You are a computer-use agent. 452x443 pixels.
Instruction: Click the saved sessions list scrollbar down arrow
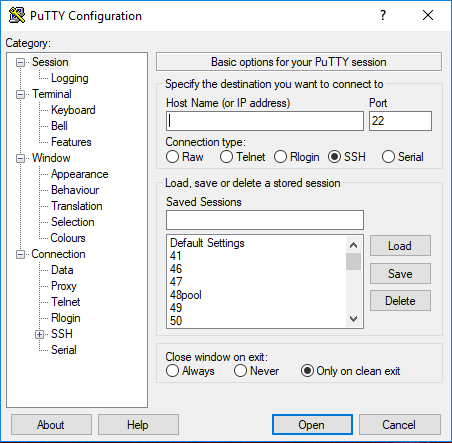pos(354,319)
